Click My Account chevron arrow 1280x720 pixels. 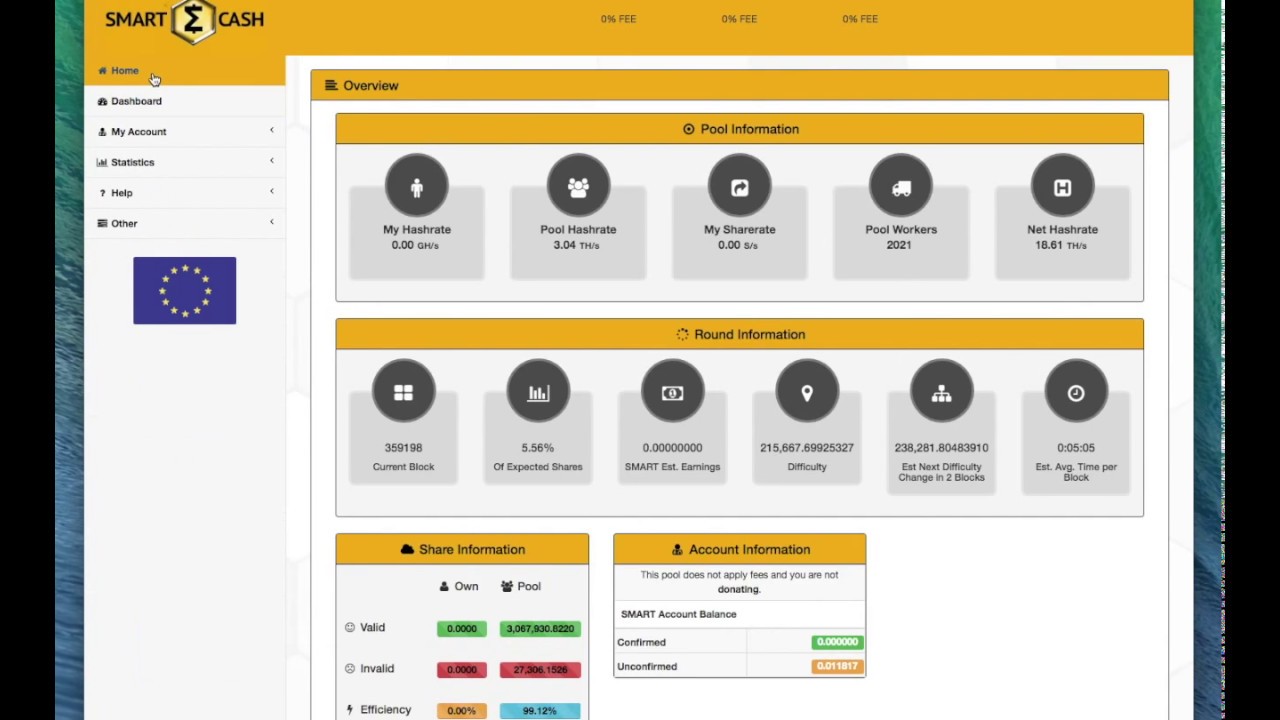[x=271, y=131]
